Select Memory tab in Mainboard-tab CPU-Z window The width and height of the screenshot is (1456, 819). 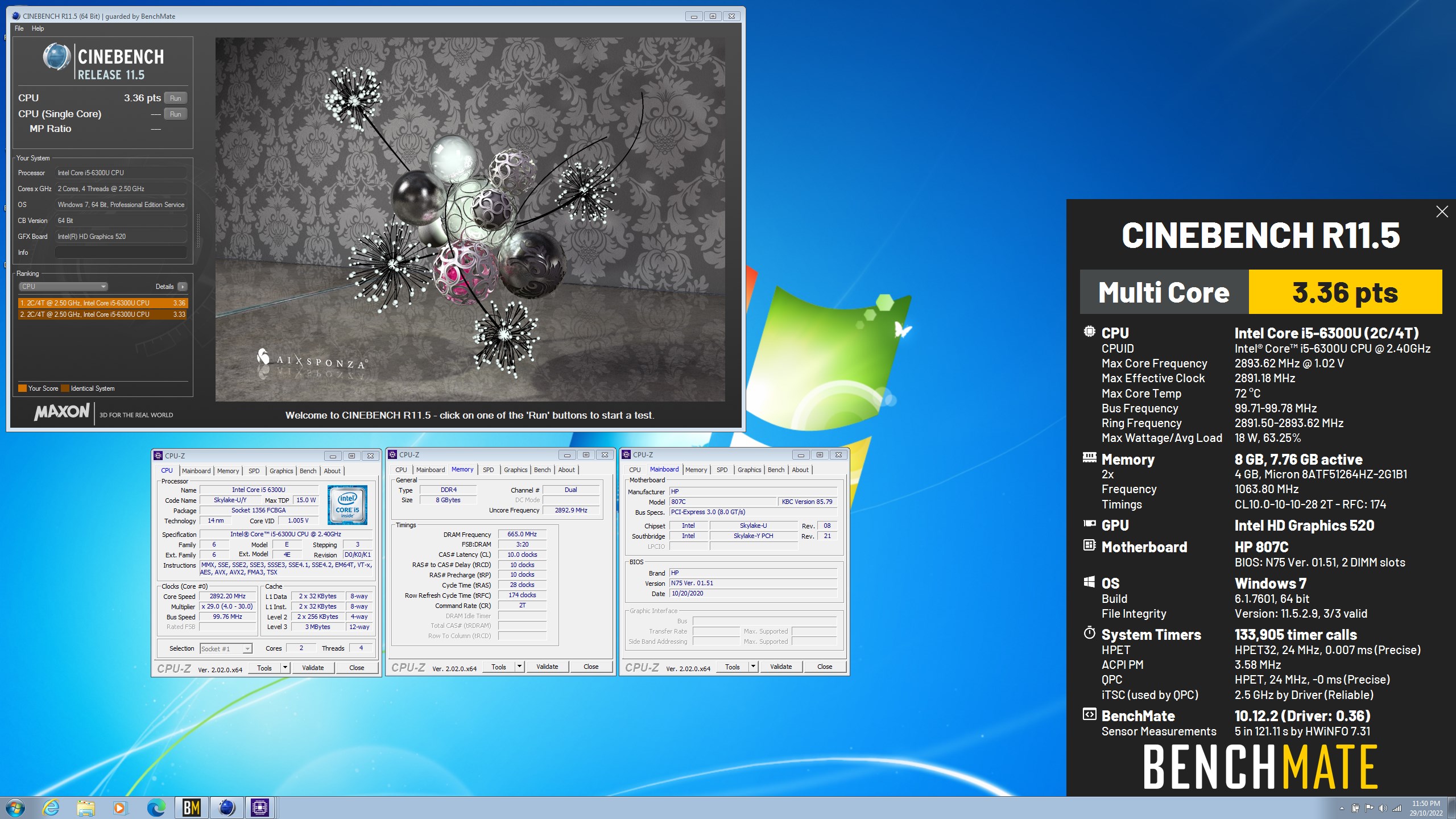point(696,470)
